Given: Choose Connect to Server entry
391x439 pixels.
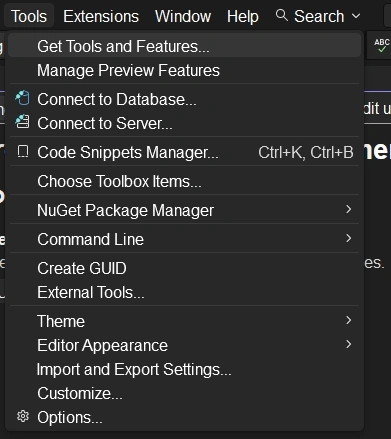Looking at the screenshot, I should [x=184, y=123].
